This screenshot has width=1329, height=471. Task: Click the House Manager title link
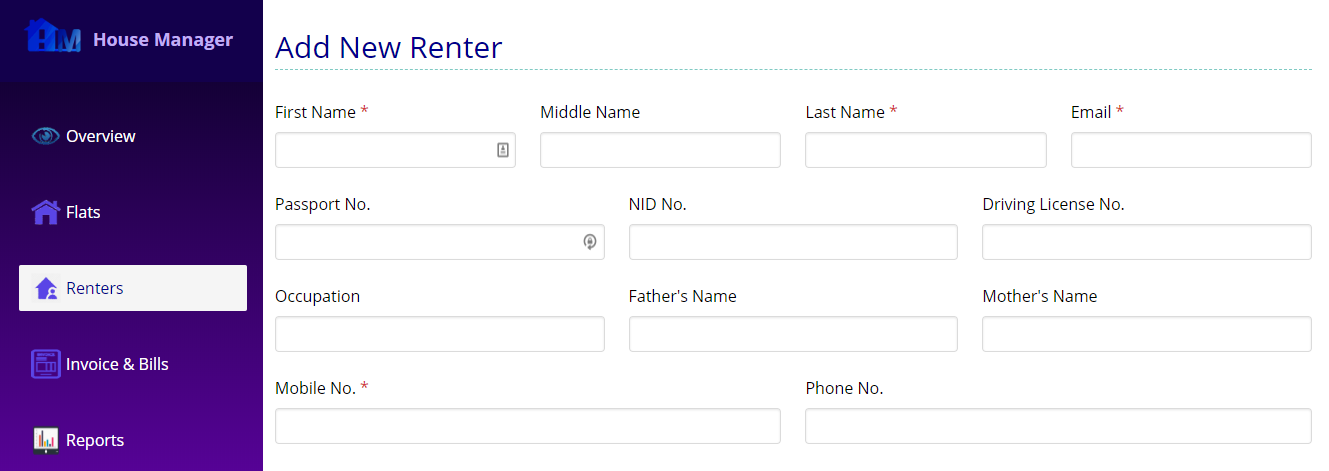(x=163, y=40)
